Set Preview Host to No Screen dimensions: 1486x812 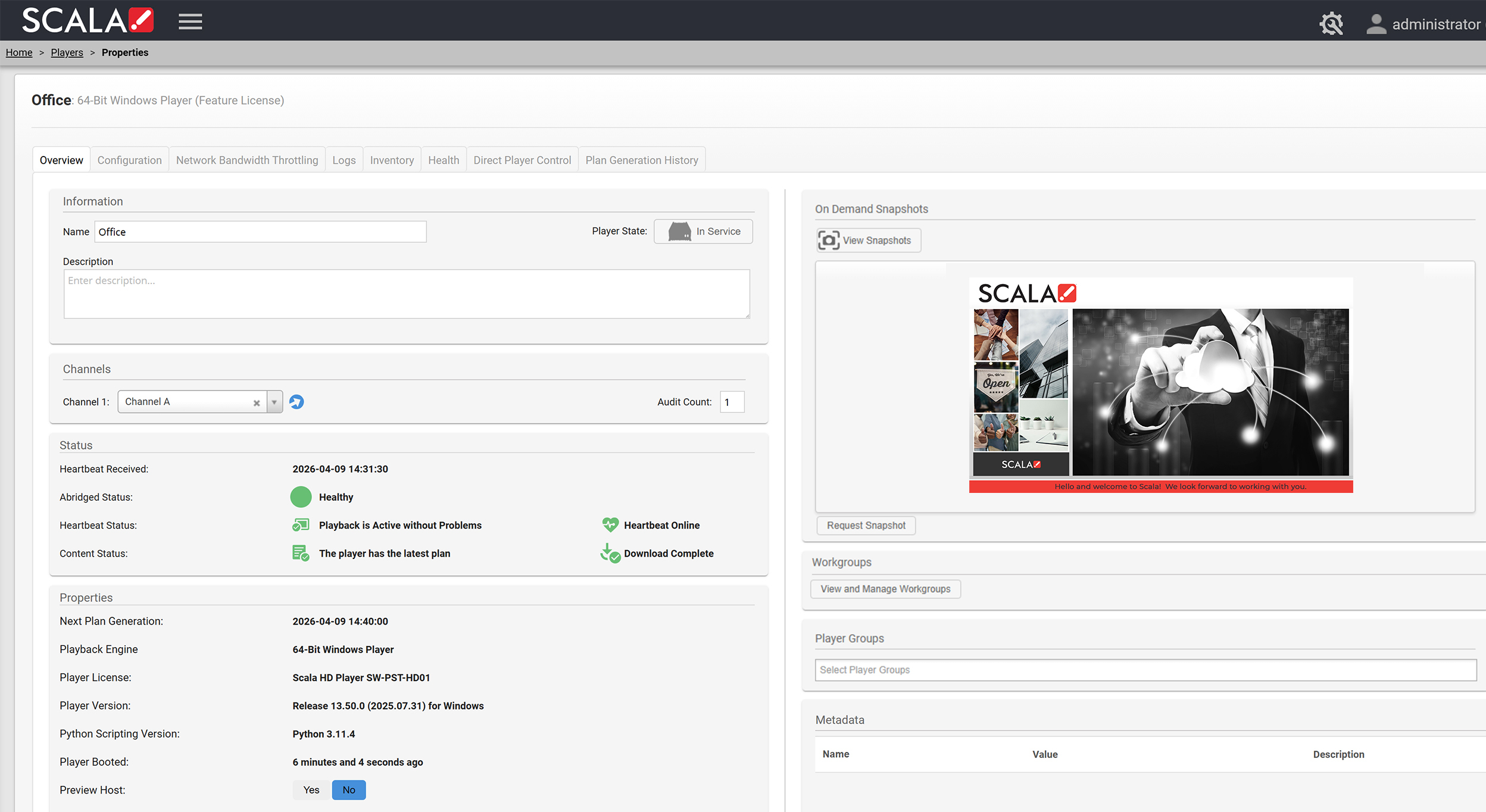click(349, 790)
